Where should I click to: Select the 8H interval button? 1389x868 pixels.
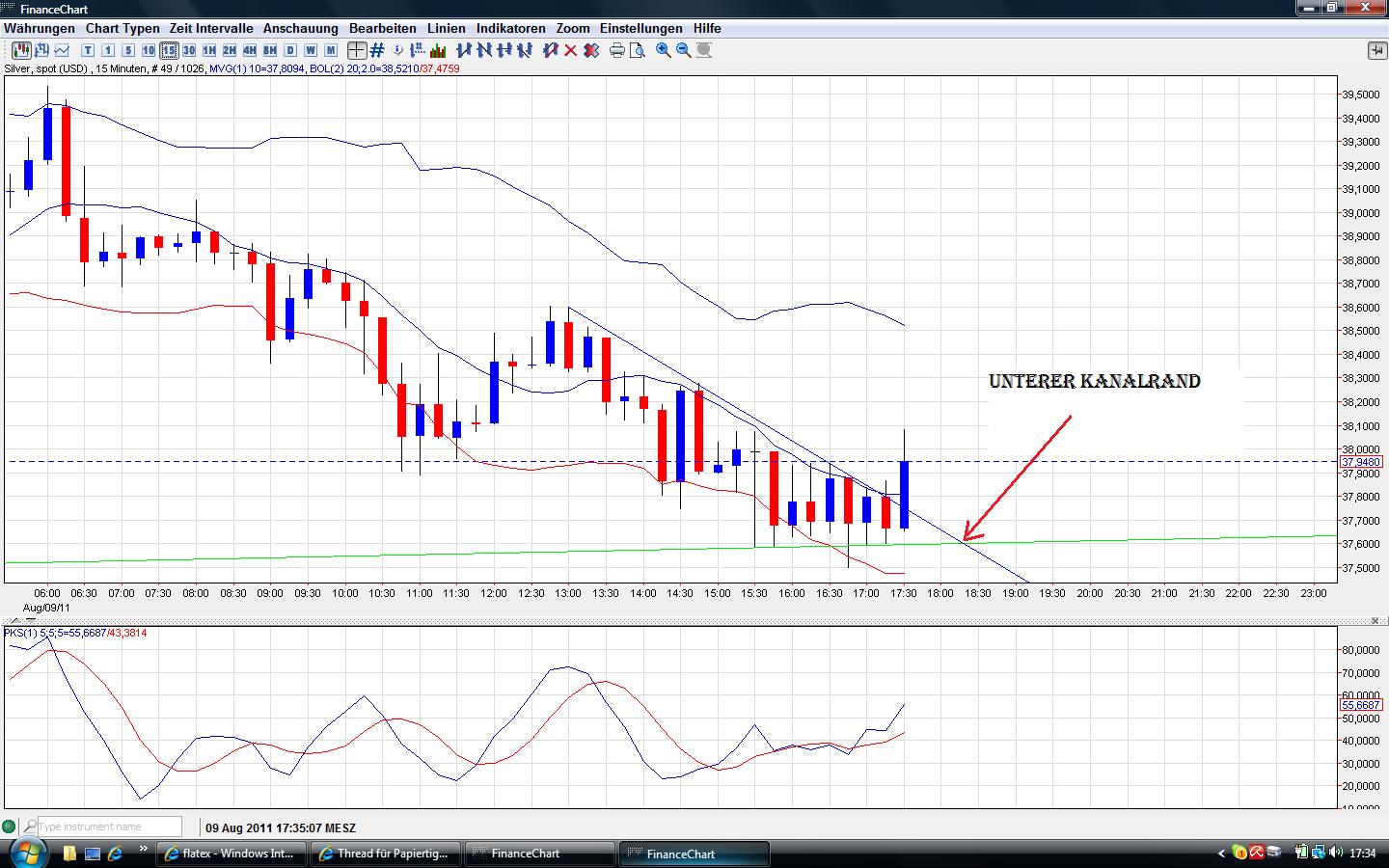click(x=270, y=50)
